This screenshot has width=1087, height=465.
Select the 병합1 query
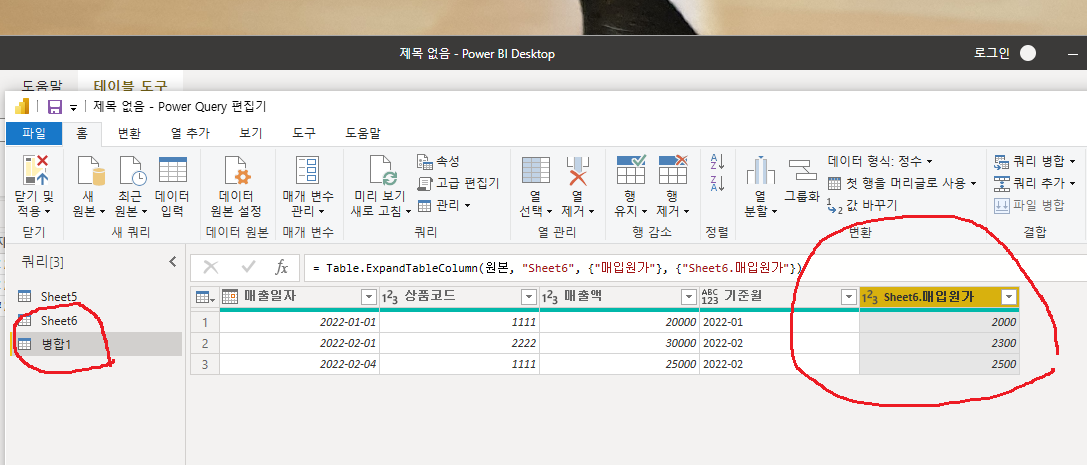[96, 344]
